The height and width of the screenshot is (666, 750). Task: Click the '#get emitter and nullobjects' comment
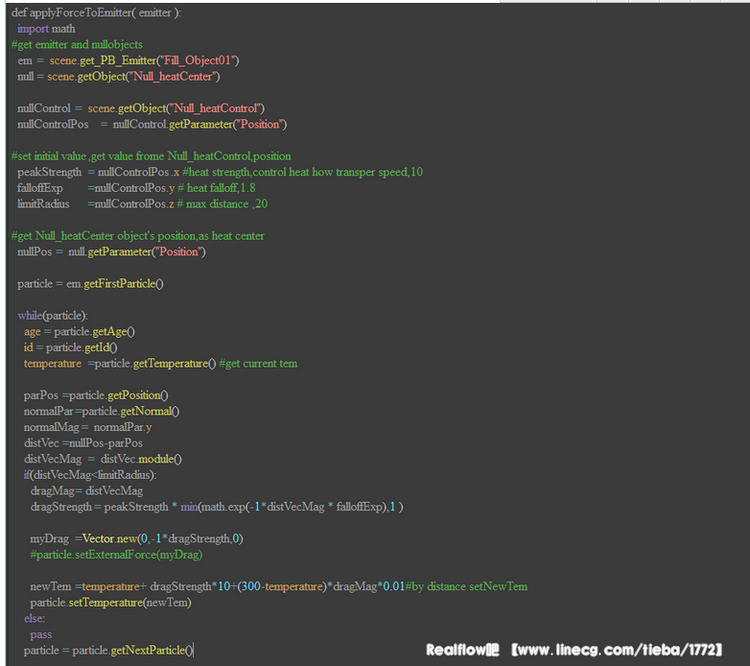tap(77, 44)
